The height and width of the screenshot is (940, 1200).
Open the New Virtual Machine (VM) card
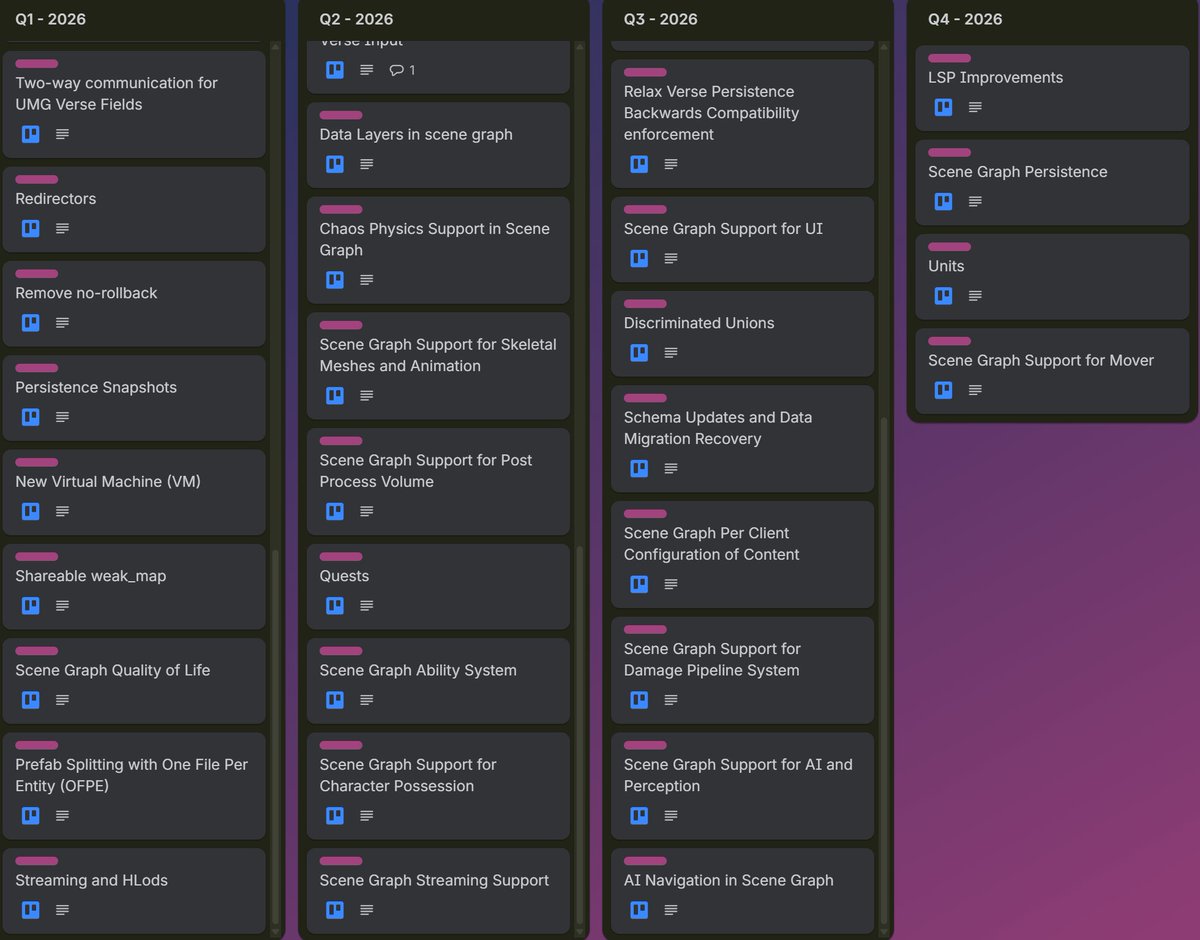pos(134,492)
